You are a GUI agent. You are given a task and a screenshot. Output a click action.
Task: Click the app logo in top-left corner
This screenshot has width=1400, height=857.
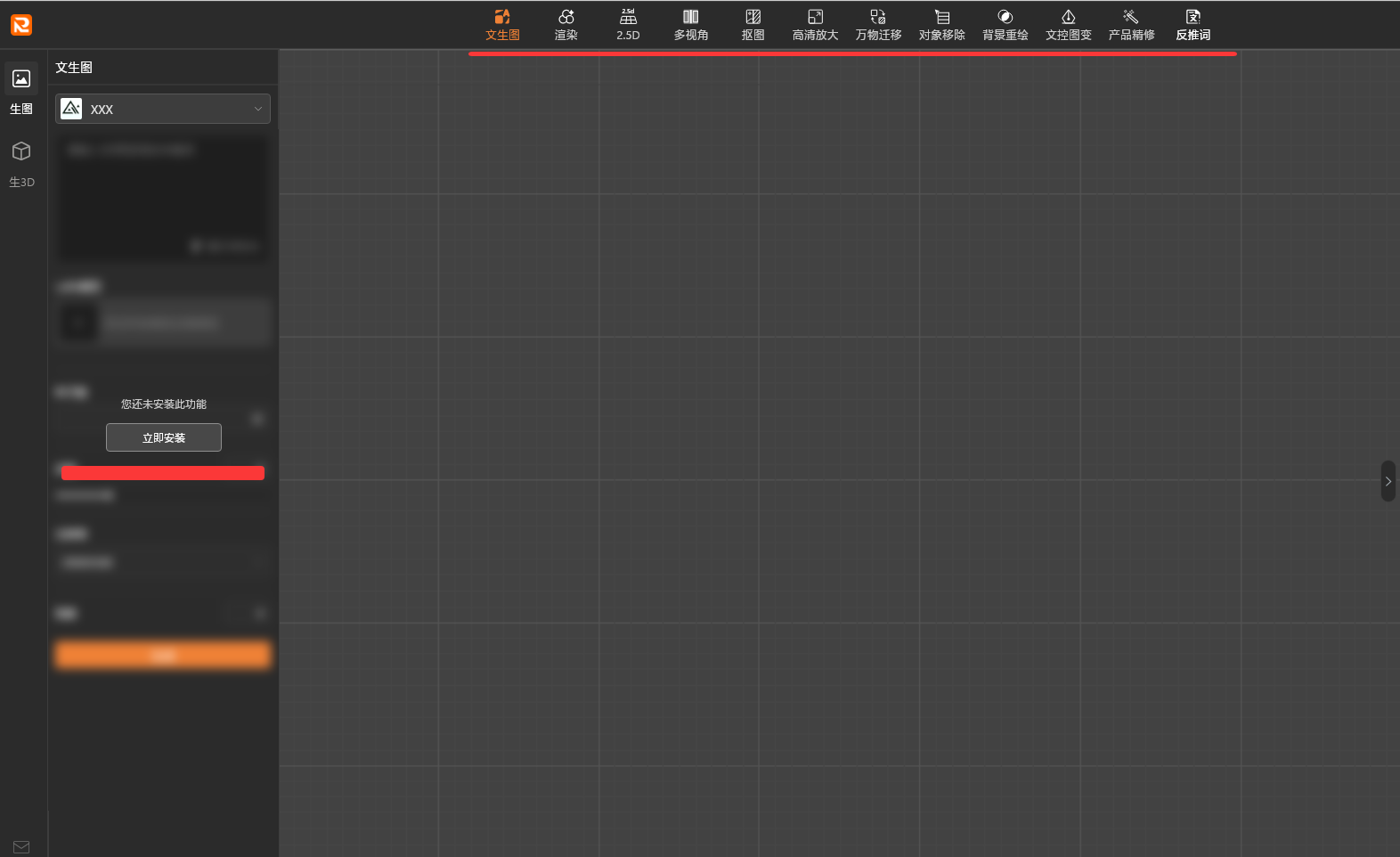tap(21, 25)
